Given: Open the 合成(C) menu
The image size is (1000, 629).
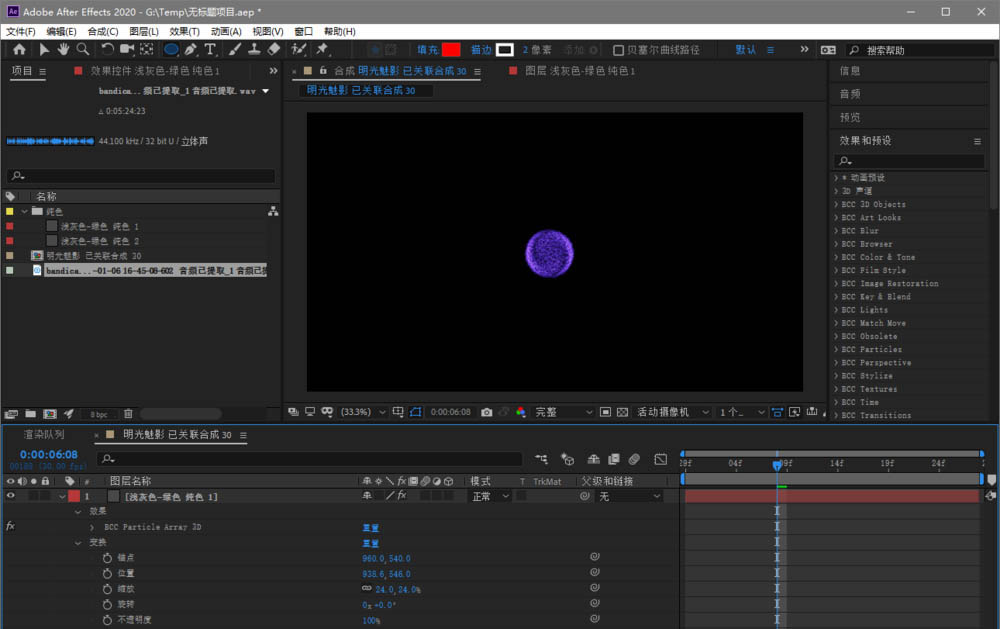Looking at the screenshot, I should point(103,31).
